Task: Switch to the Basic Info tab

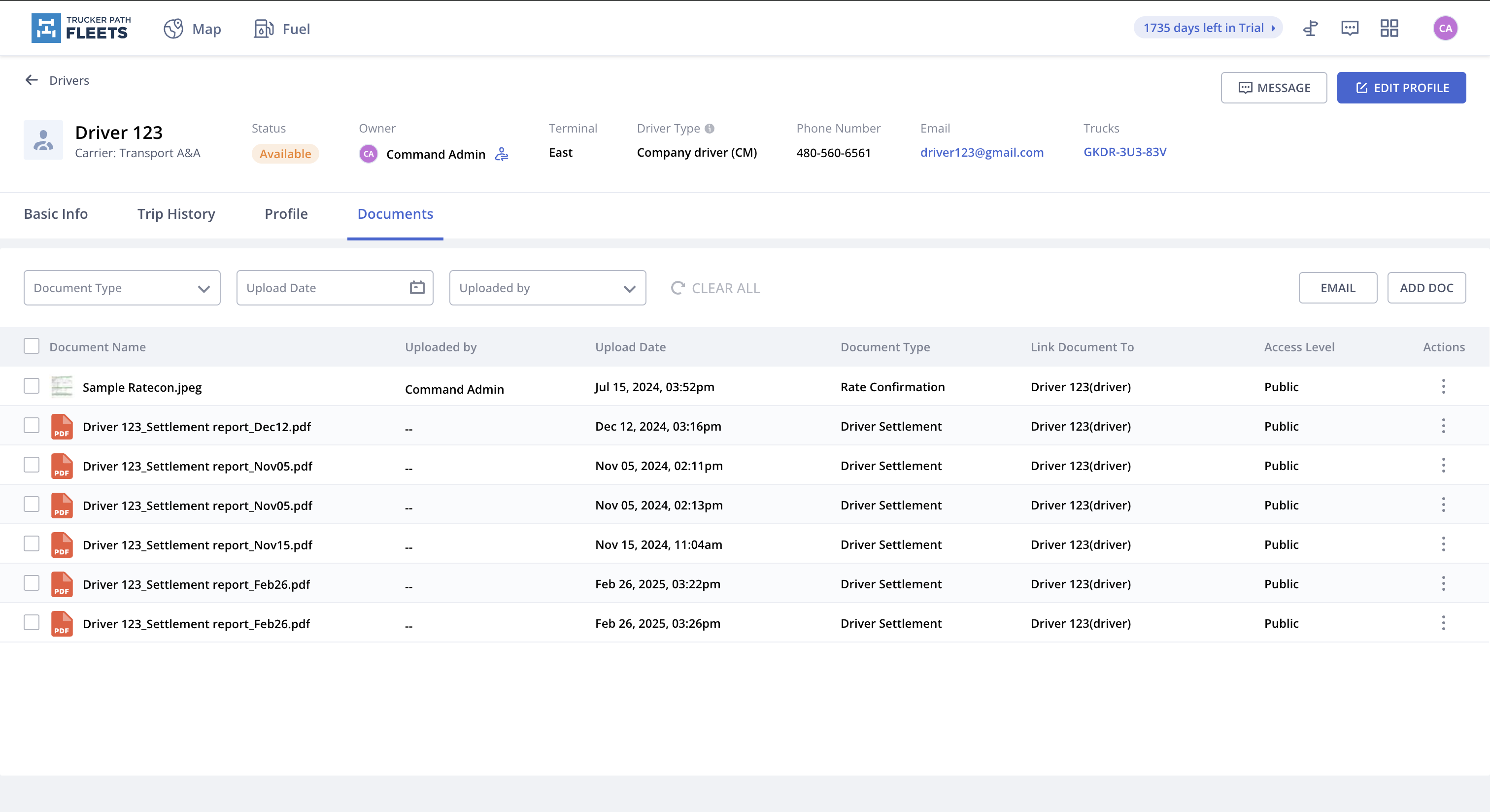Action: [56, 214]
